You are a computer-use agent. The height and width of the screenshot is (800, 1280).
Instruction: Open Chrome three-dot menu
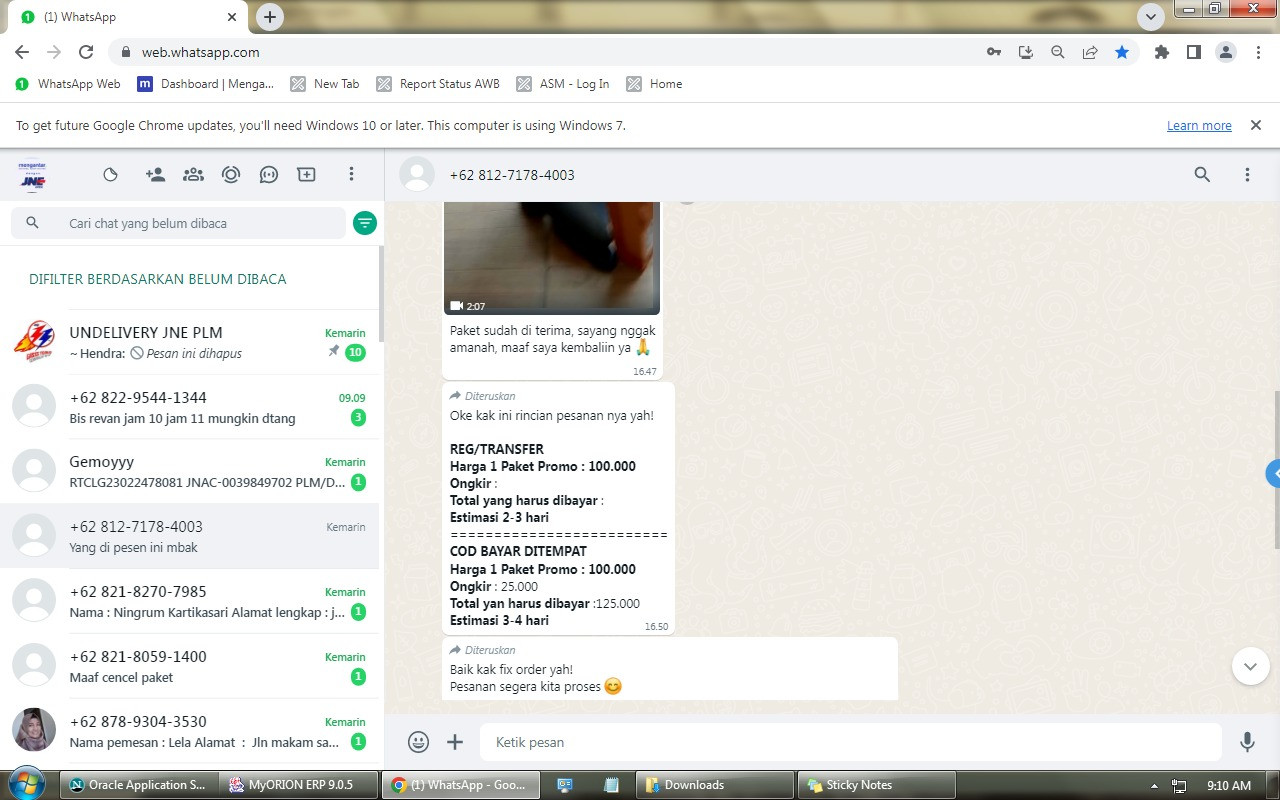[x=1258, y=52]
